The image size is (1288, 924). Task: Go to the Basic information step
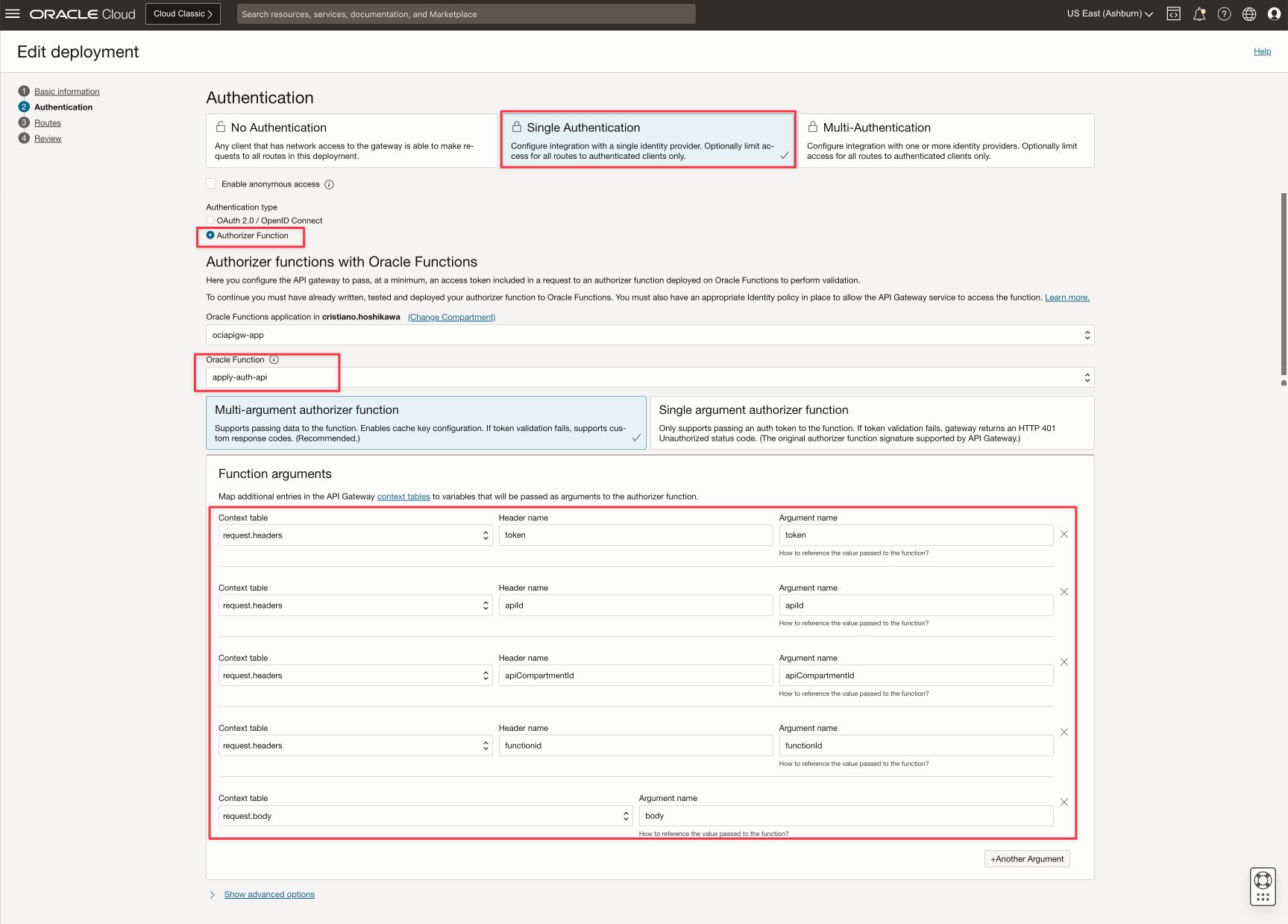click(66, 92)
